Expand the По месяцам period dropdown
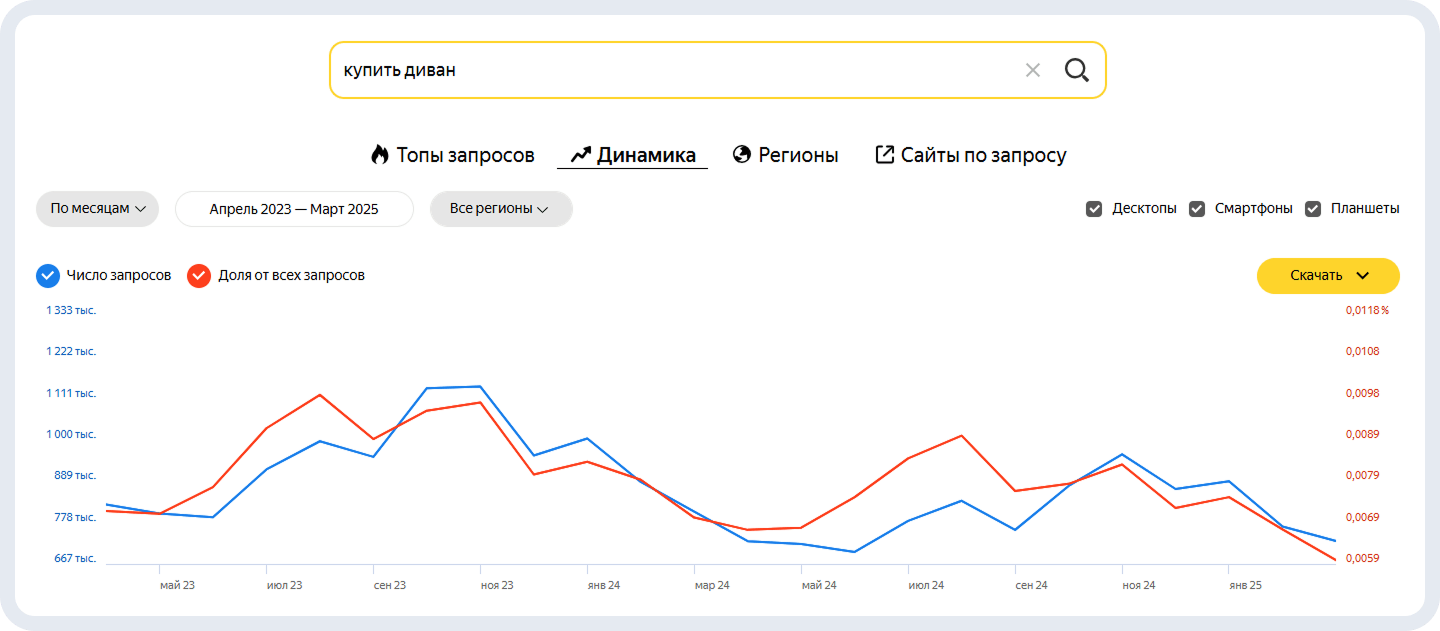The image size is (1440, 631). click(x=98, y=209)
